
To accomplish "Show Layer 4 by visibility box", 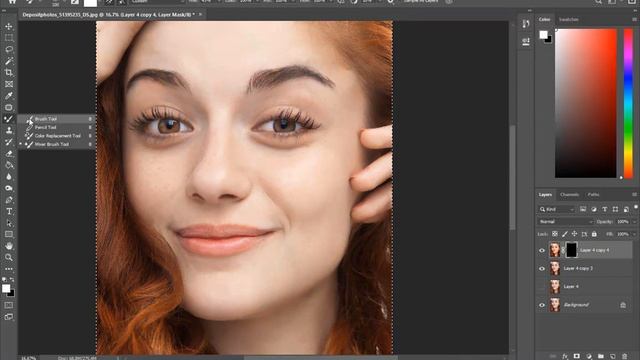I will [542, 287].
